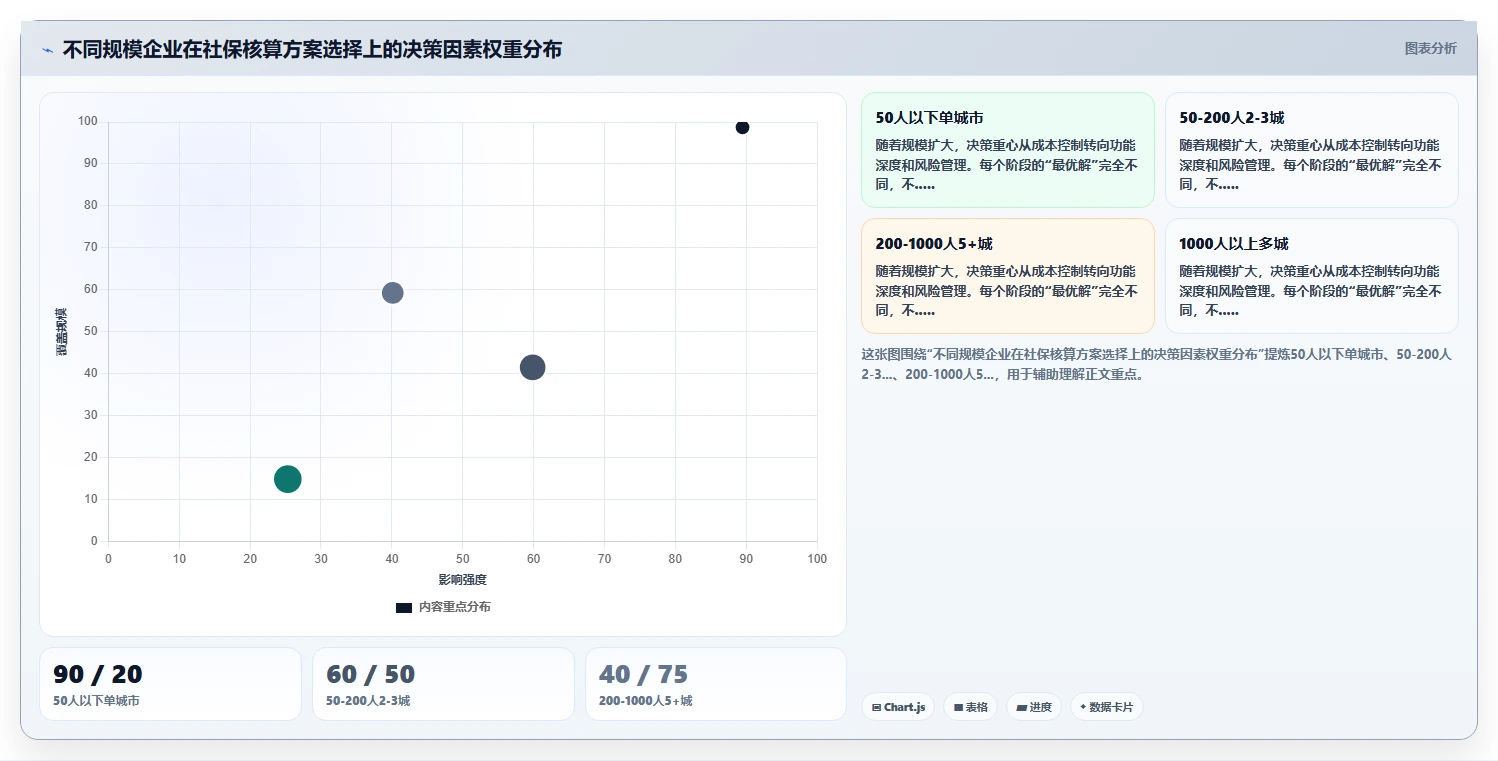
Task: Click the 影响强度 x-axis label
Action: tap(462, 580)
